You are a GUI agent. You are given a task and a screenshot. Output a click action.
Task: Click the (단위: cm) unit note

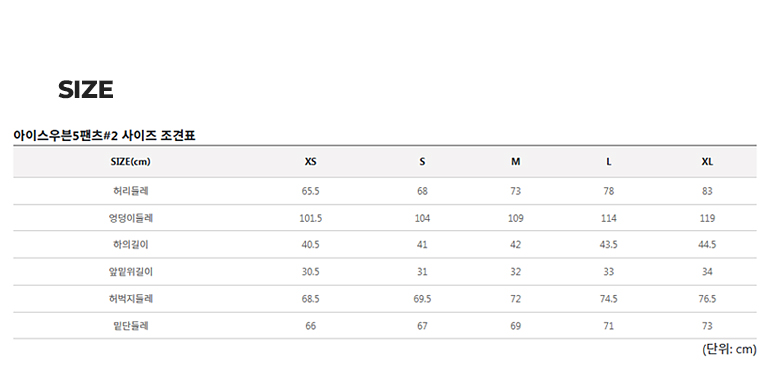(729, 349)
